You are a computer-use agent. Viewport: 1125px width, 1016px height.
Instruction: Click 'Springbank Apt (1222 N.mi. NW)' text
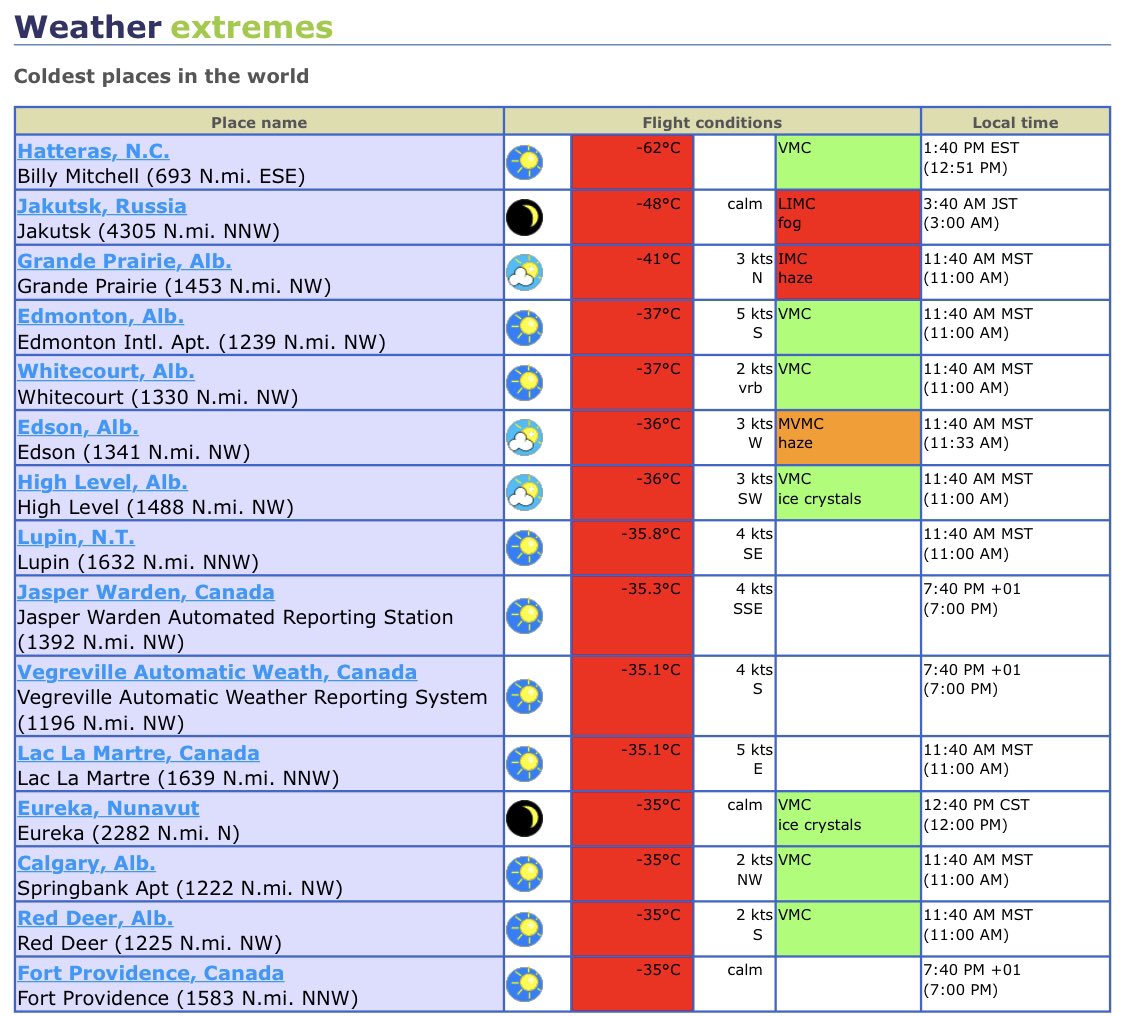(x=180, y=889)
